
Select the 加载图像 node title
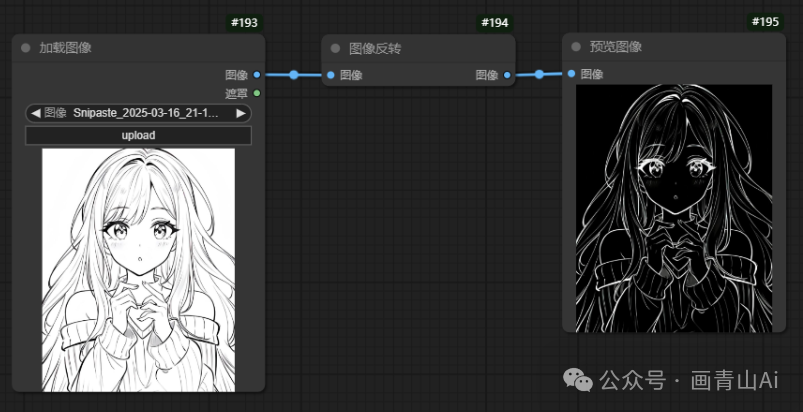pyautogui.click(x=66, y=48)
